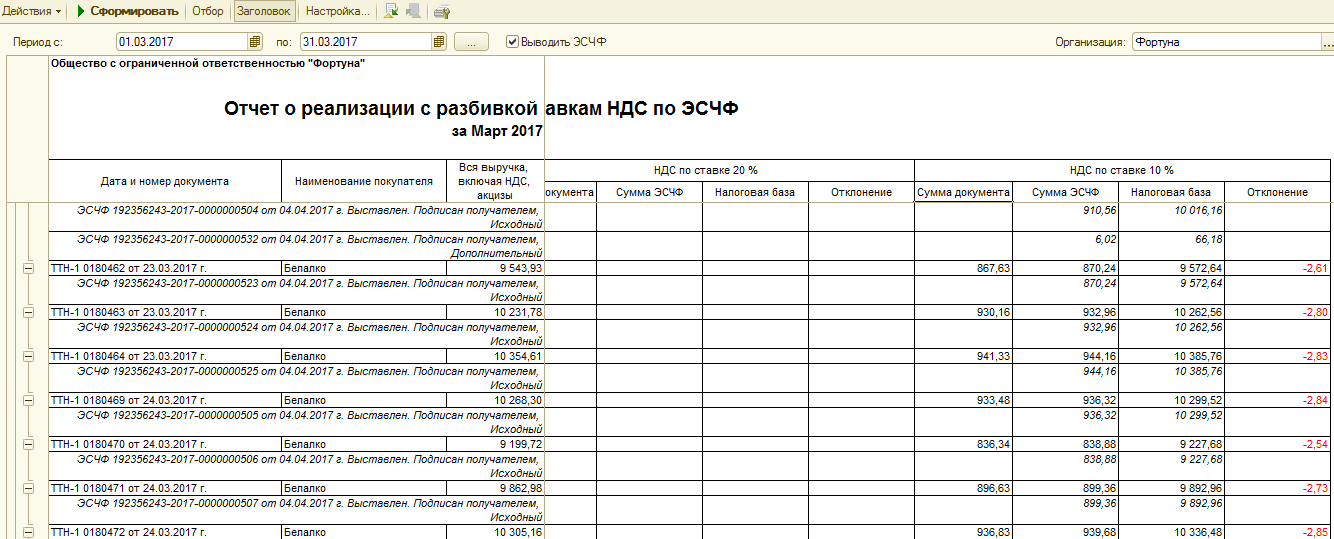The height and width of the screenshot is (539, 1334).
Task: Open Настройка... report settings
Action: pos(337,12)
